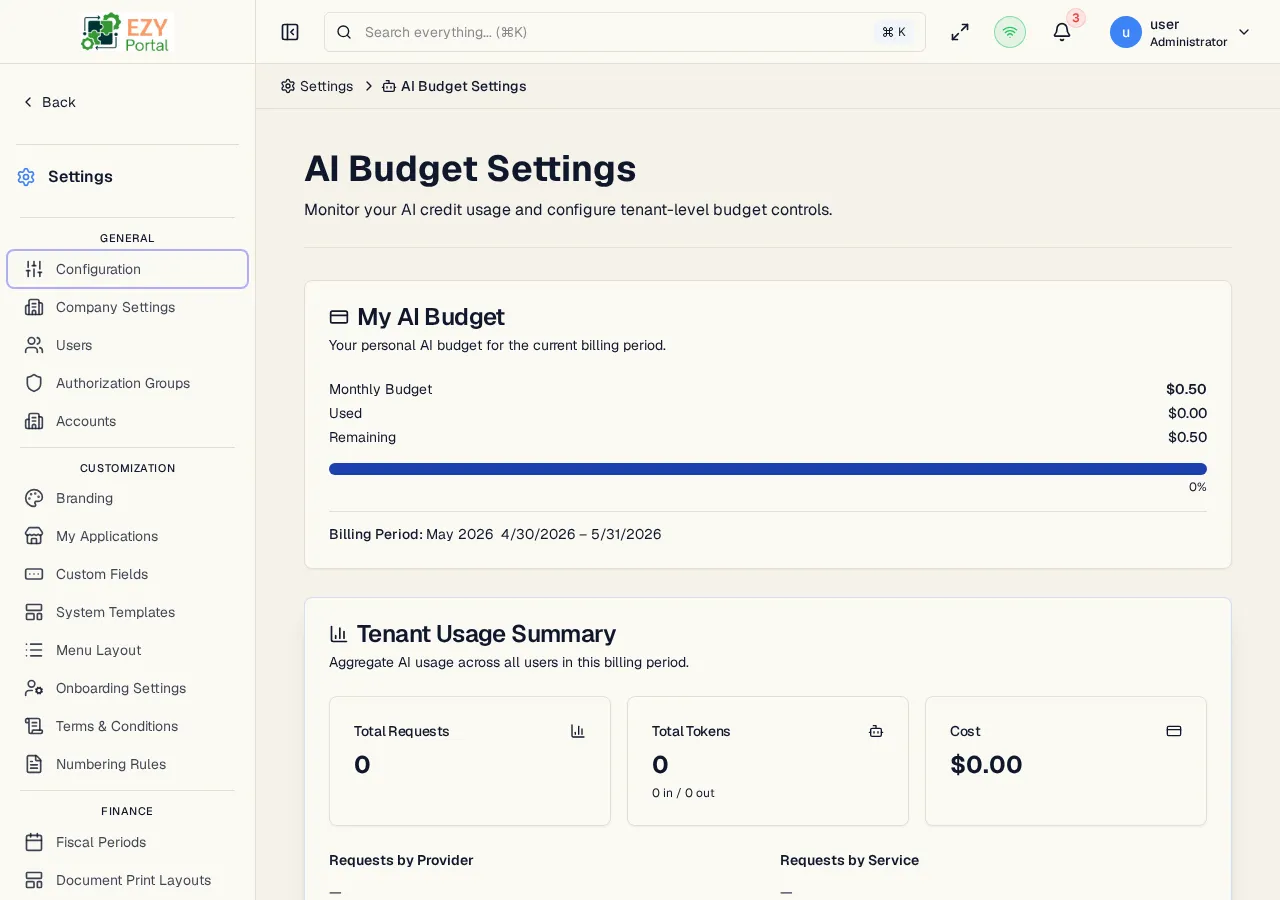This screenshot has height=900, width=1280.
Task: Click the Company Settings building icon
Action: click(34, 307)
